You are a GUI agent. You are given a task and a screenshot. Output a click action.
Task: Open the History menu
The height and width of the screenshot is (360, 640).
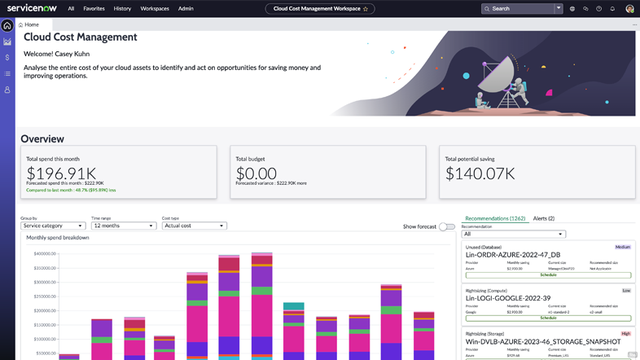pyautogui.click(x=122, y=9)
